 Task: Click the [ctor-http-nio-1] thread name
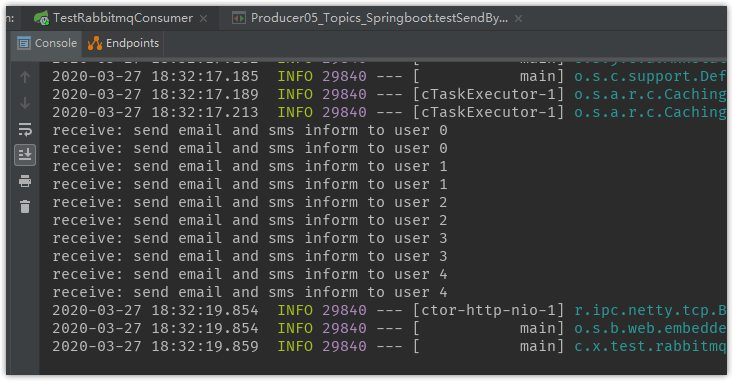pyautogui.click(x=489, y=310)
